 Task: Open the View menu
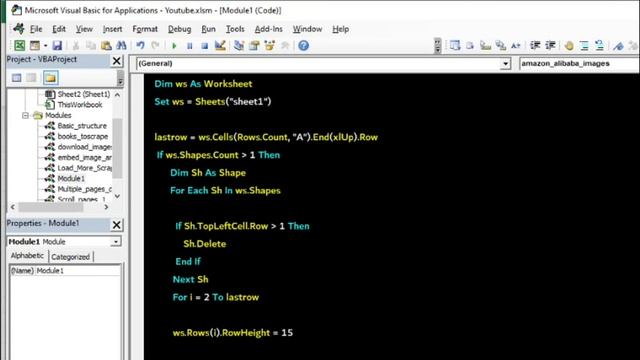coord(84,29)
